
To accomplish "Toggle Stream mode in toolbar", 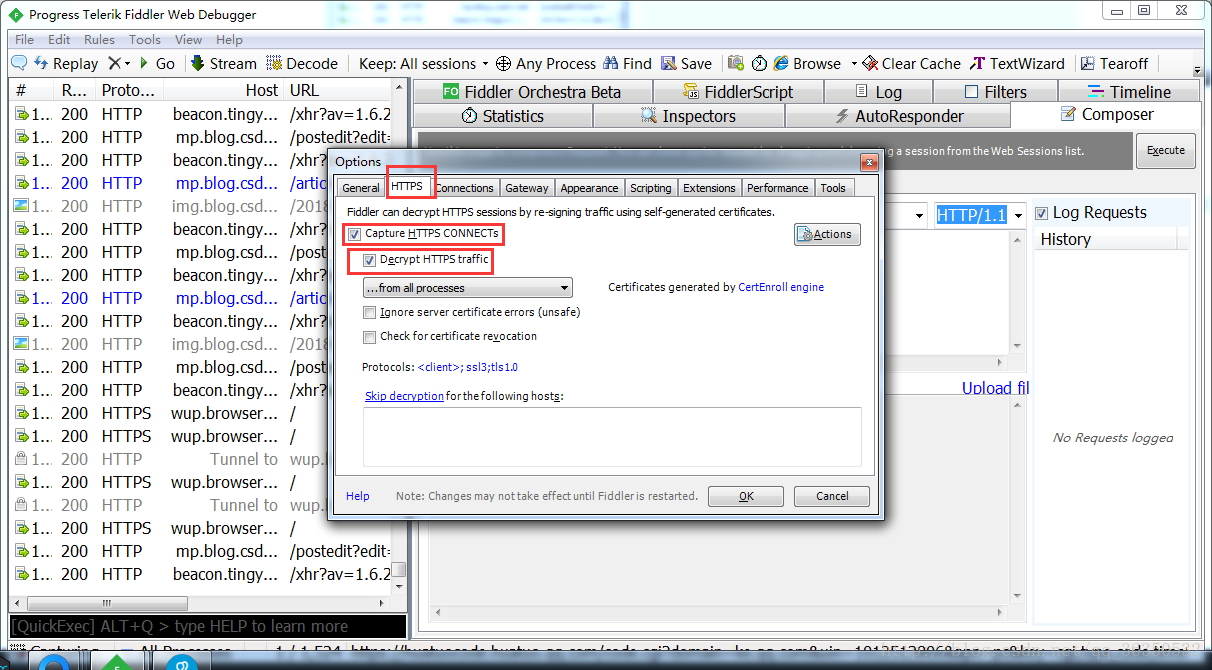I will (x=223, y=63).
